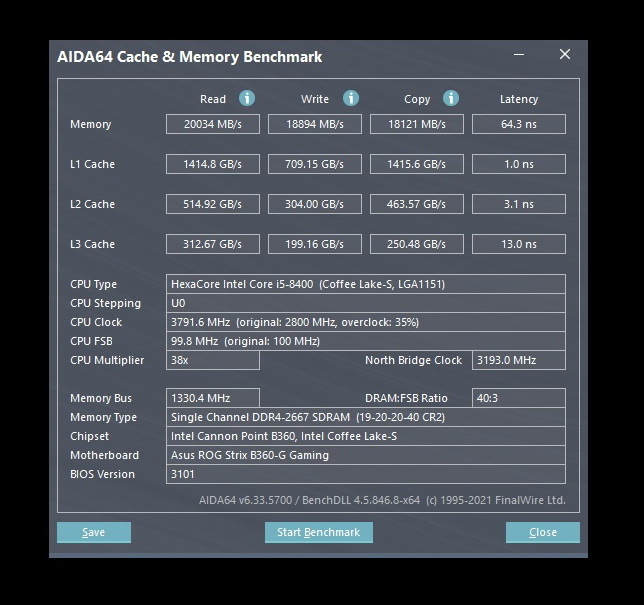Click the info icon next to Read
This screenshot has height=605, width=644.
point(247,98)
